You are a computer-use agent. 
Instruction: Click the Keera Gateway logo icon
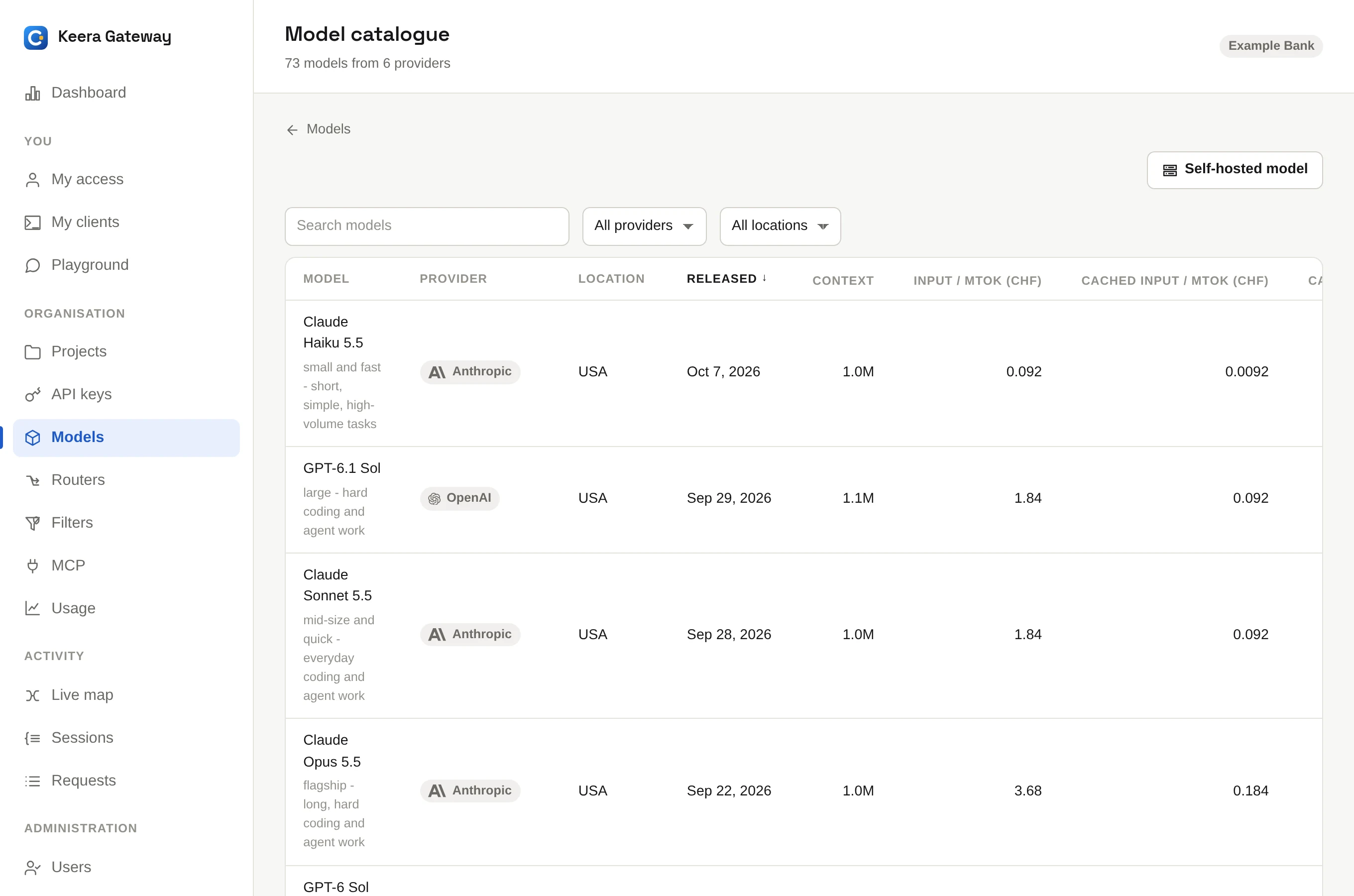pos(35,37)
